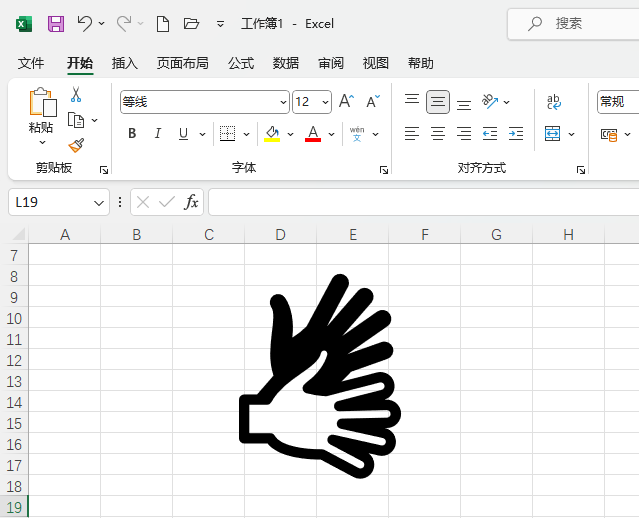639x518 pixels.
Task: Undo the last action
Action: click(85, 23)
